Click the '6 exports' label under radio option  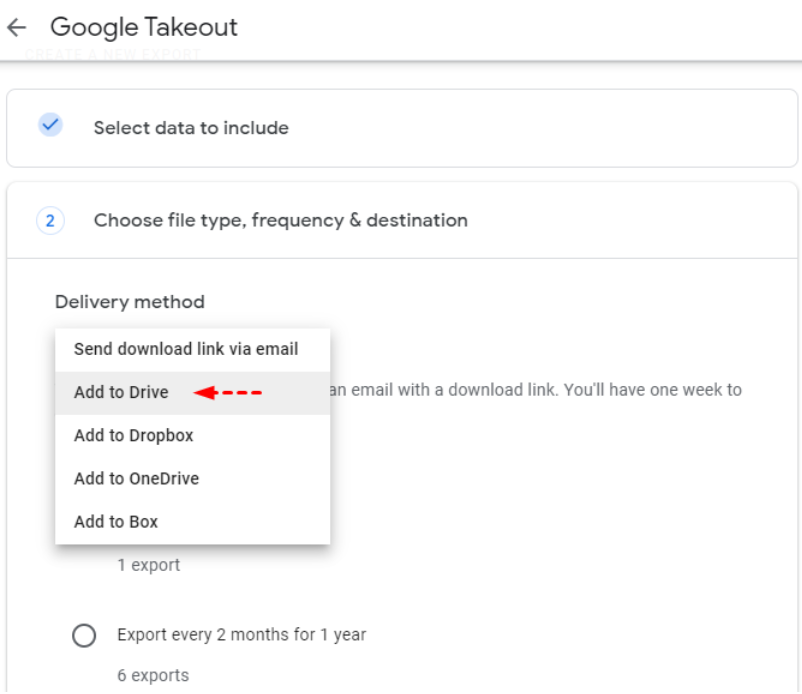pyautogui.click(x=153, y=676)
